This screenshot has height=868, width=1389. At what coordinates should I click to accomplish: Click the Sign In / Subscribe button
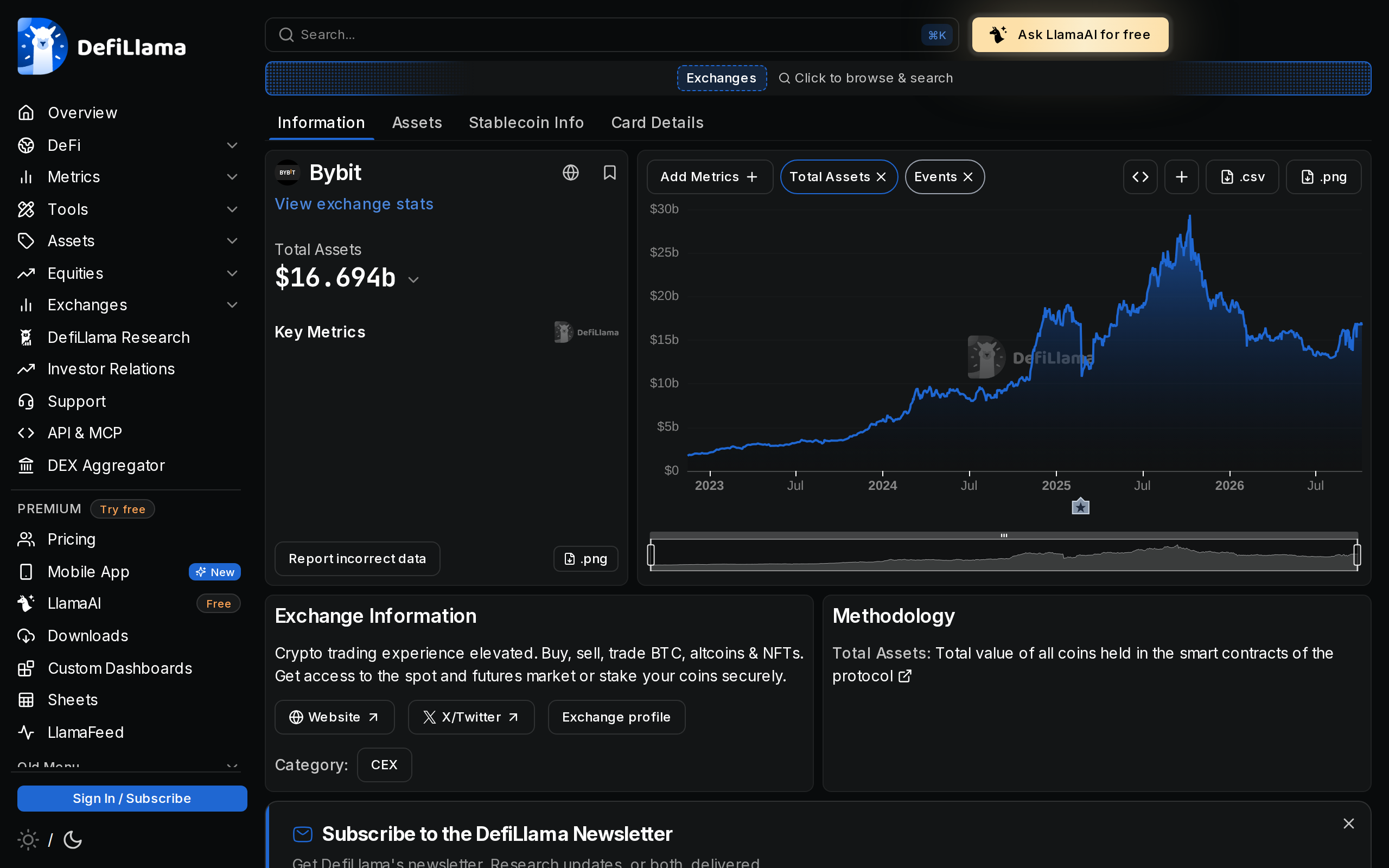click(x=132, y=799)
